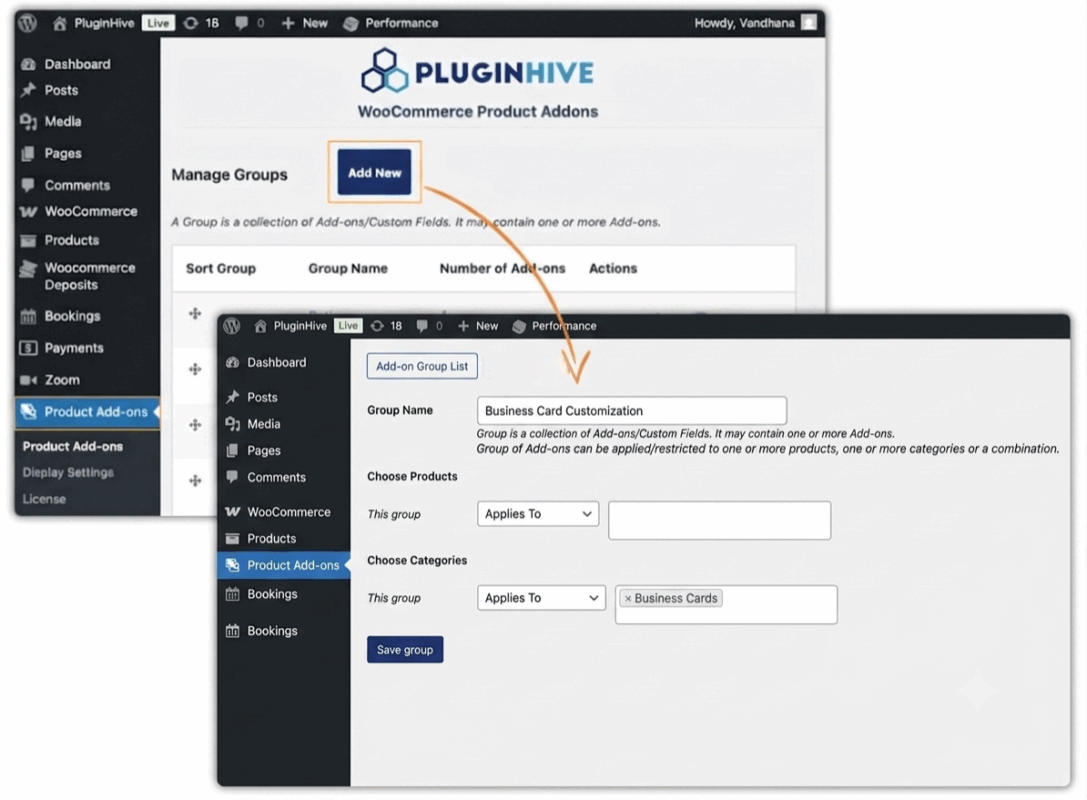Click third sort group move handle
Viewport: 1087px width, 800px height.
coord(195,425)
